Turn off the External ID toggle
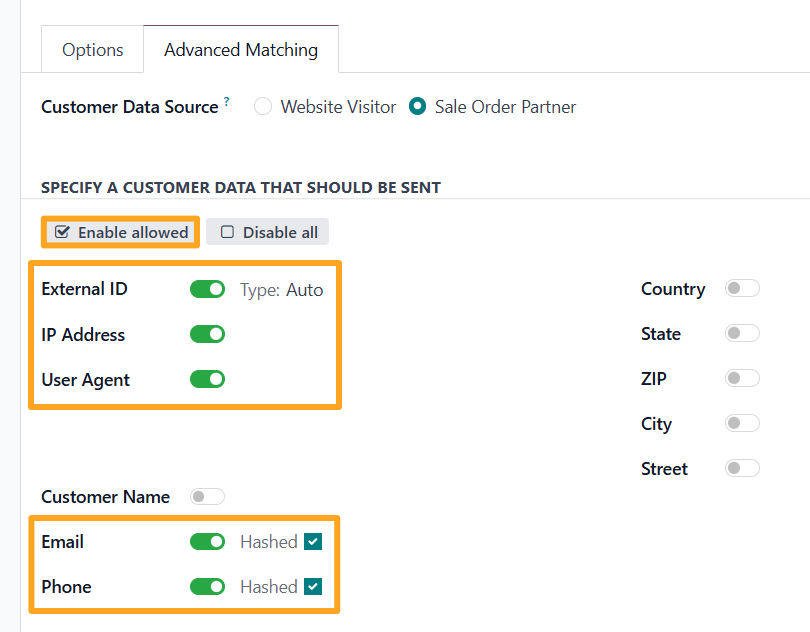The width and height of the screenshot is (810, 632). pyautogui.click(x=207, y=289)
